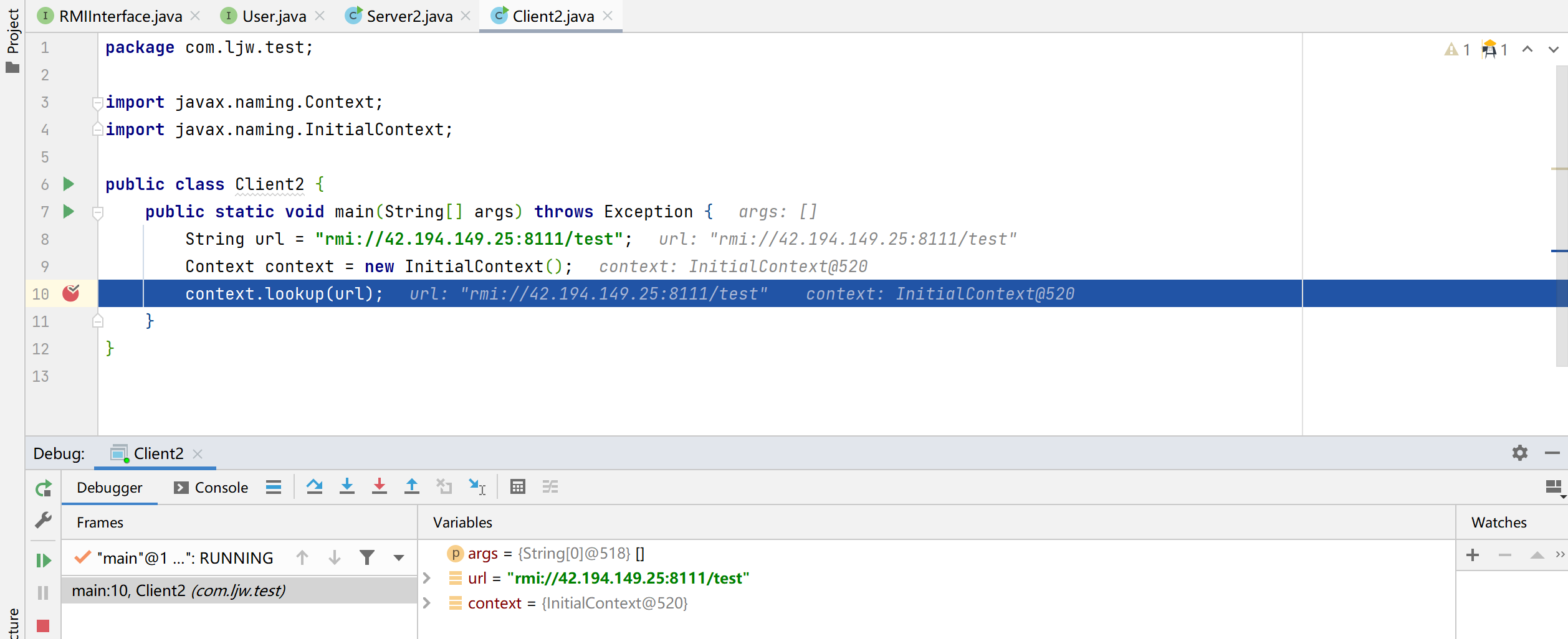The image size is (1568, 639).
Task: Open debugger wrench settings
Action: 43,521
